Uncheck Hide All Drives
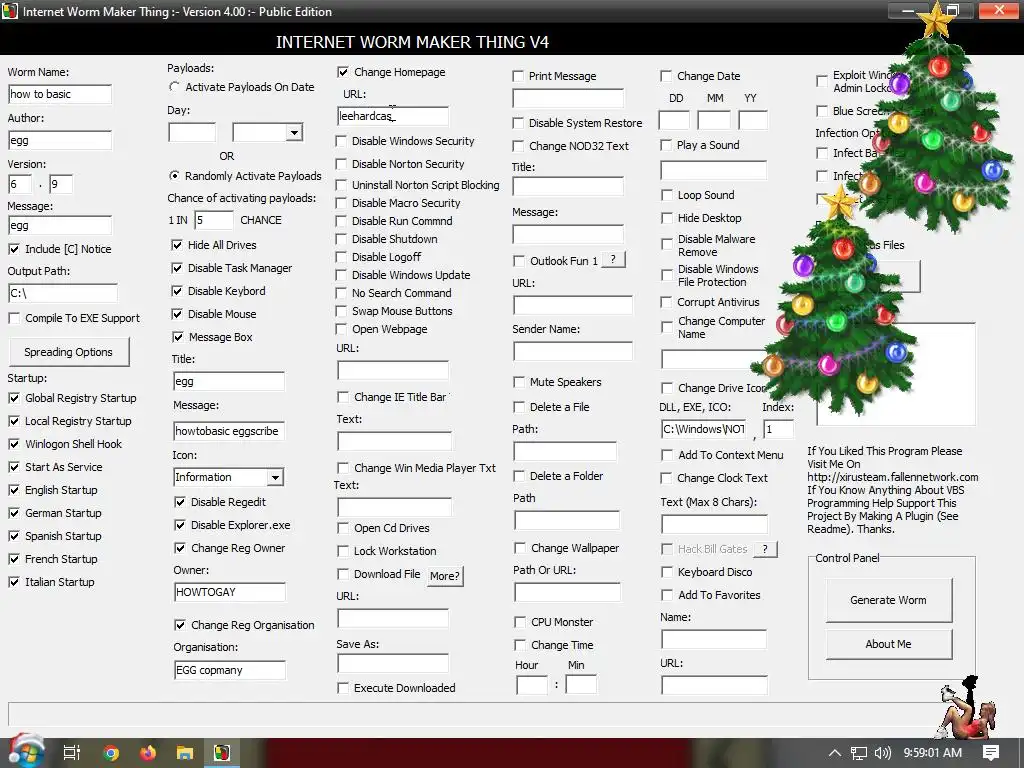1024x768 pixels. (177, 245)
